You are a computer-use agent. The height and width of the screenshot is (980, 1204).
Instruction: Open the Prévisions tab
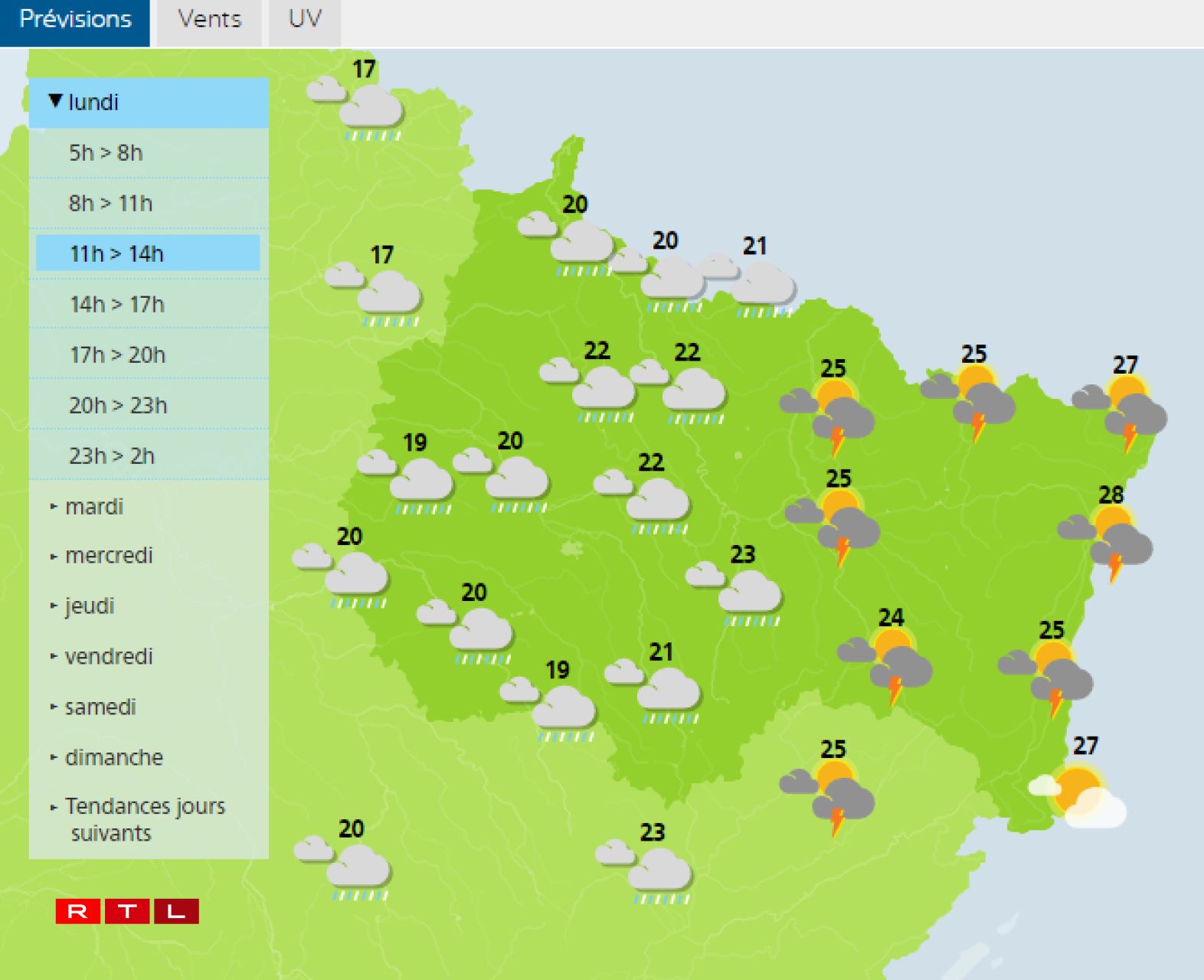click(x=75, y=20)
